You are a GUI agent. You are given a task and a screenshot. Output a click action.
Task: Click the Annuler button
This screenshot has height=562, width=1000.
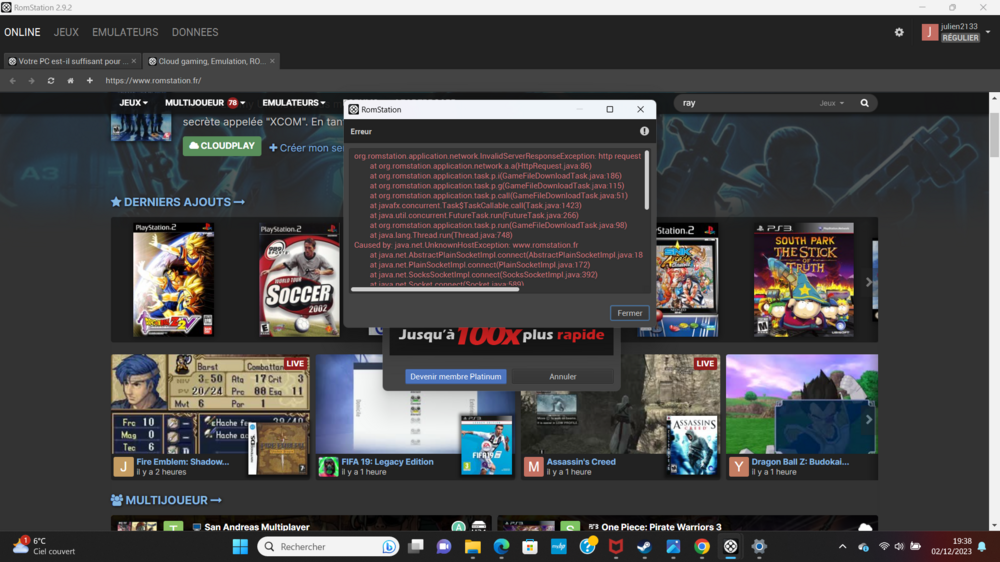(x=562, y=377)
